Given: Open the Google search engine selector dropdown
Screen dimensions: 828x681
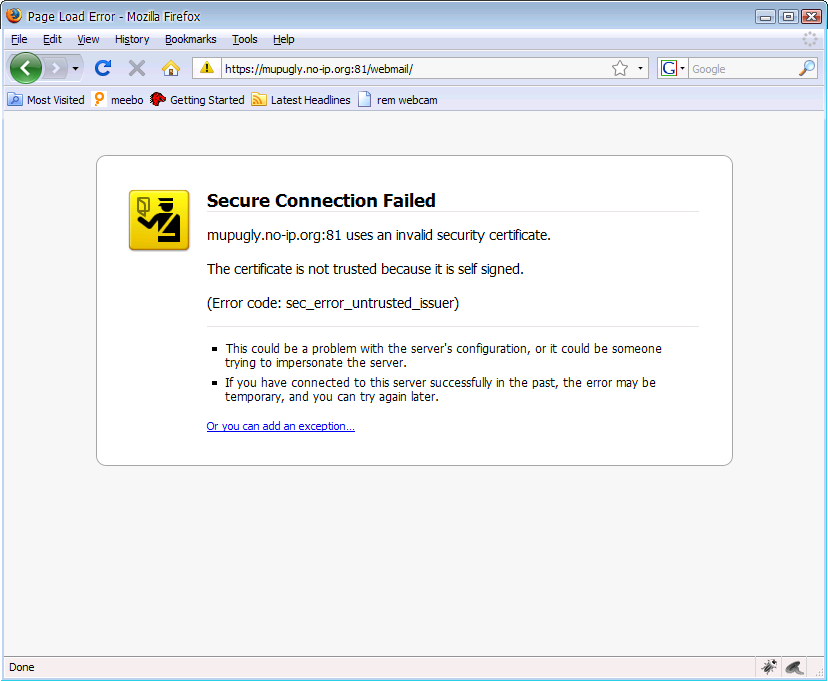Looking at the screenshot, I should pyautogui.click(x=673, y=68).
